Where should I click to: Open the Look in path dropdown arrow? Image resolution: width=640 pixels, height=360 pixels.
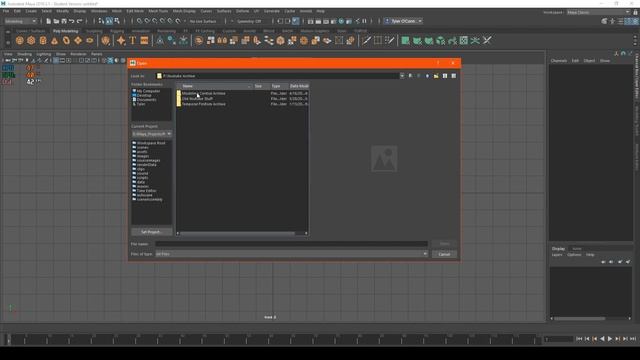pyautogui.click(x=402, y=76)
